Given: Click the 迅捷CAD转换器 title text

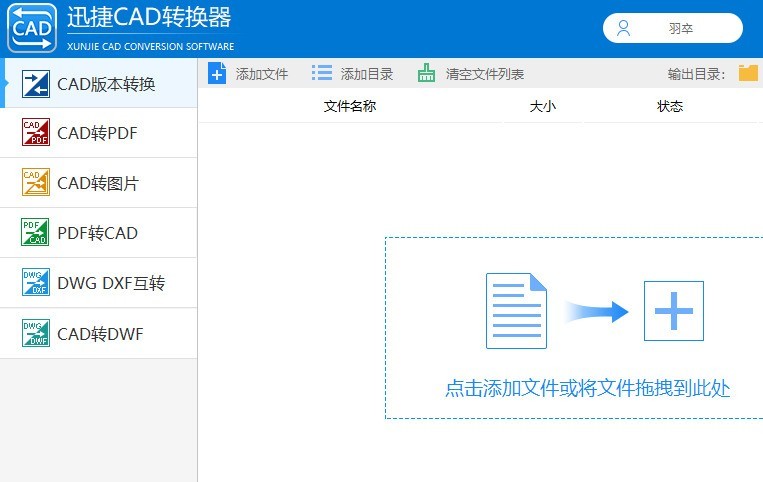Looking at the screenshot, I should point(149,18).
